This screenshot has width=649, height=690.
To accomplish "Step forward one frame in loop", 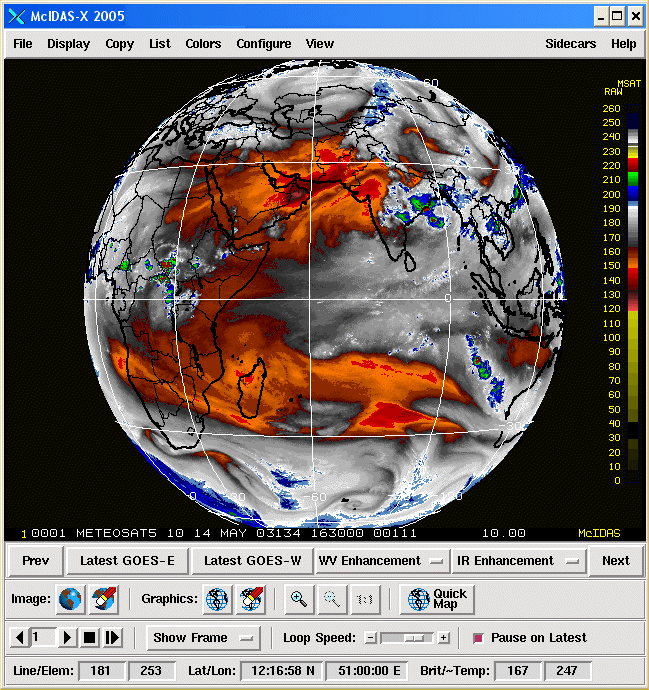I will [113, 637].
